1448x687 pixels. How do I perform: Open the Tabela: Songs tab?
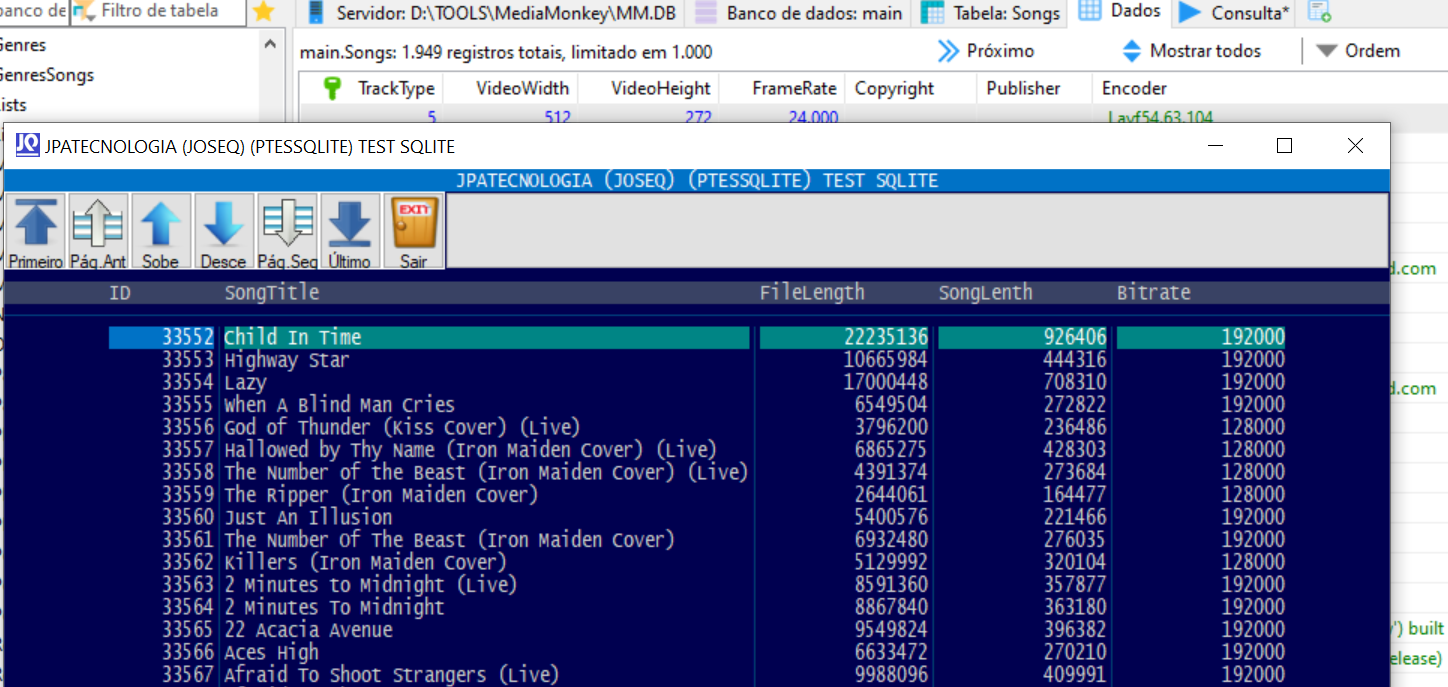coord(991,13)
